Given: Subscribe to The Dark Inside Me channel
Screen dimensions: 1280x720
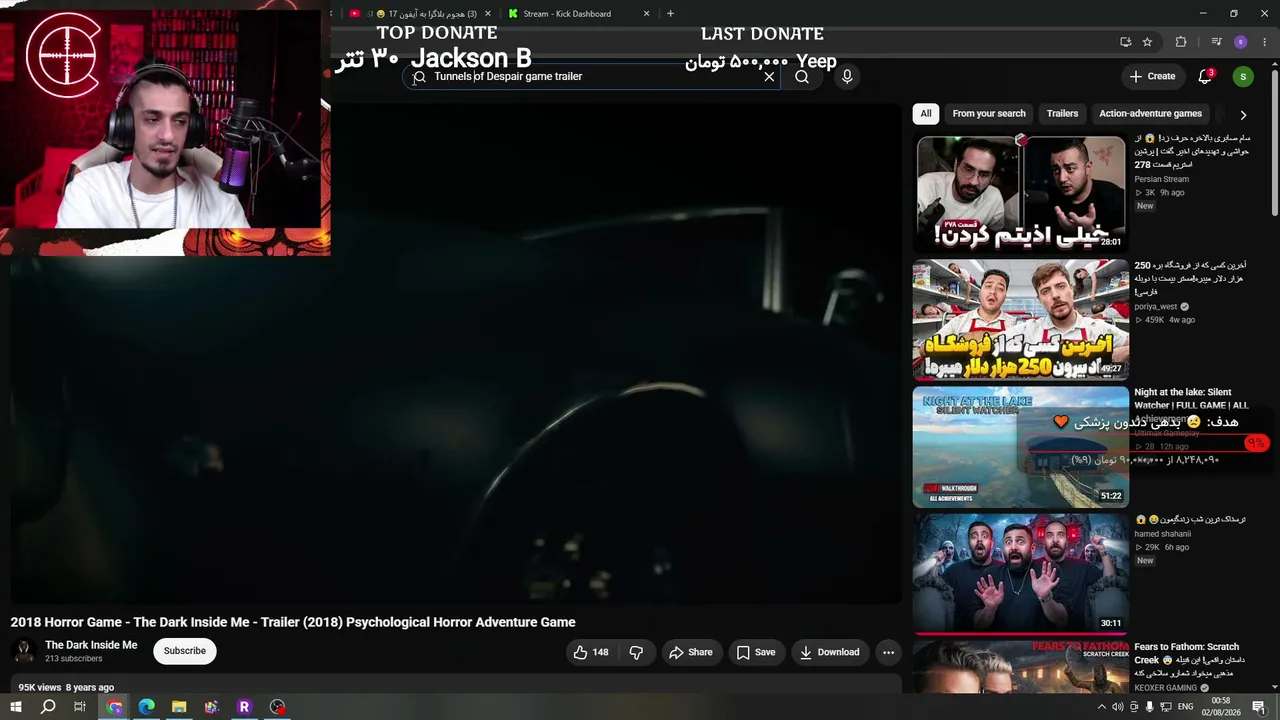Looking at the screenshot, I should click(185, 651).
